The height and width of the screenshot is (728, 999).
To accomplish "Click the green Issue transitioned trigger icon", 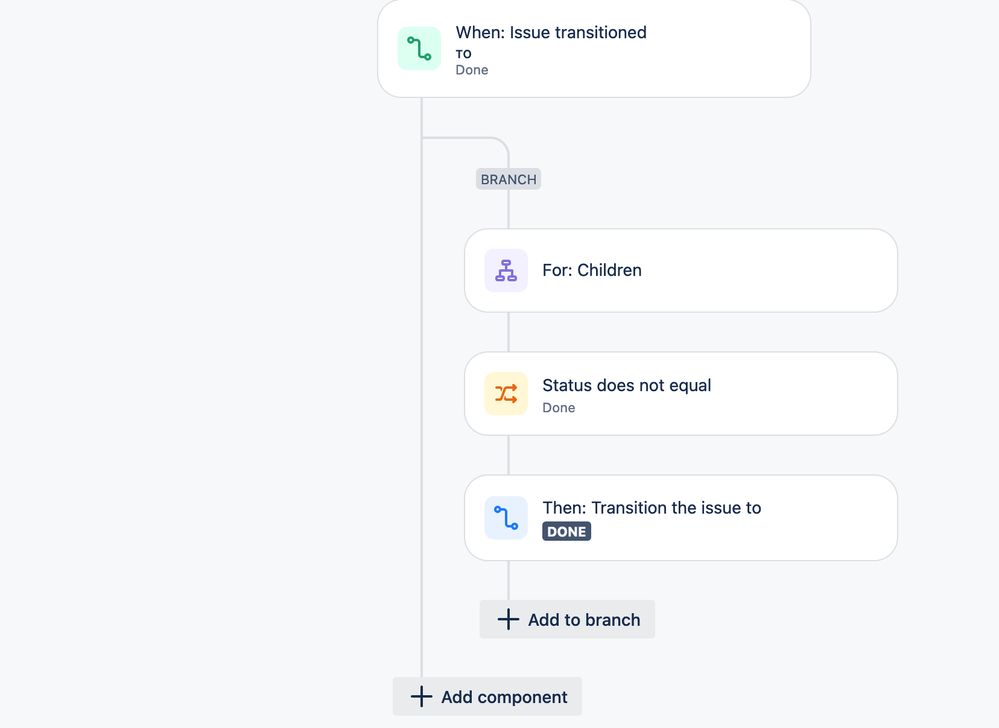I will click(x=419, y=48).
